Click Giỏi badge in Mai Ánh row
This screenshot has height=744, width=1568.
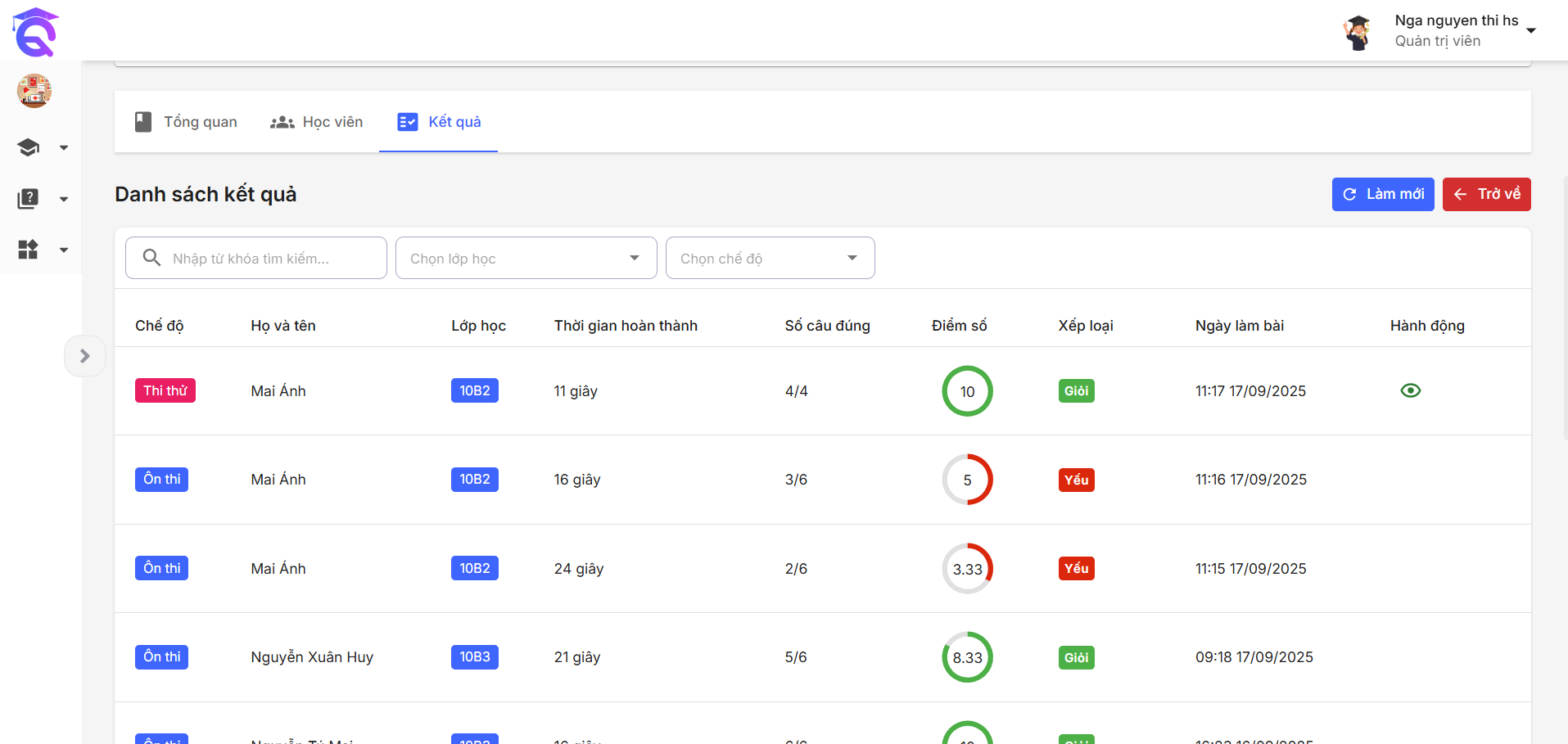[x=1077, y=390]
